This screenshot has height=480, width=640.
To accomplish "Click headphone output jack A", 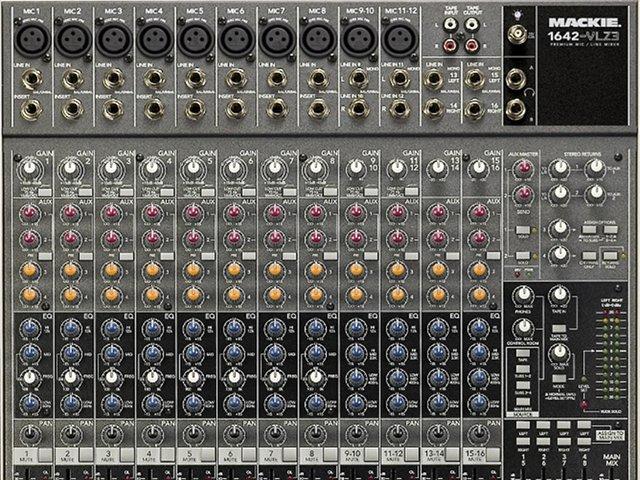I will pos(516,78).
